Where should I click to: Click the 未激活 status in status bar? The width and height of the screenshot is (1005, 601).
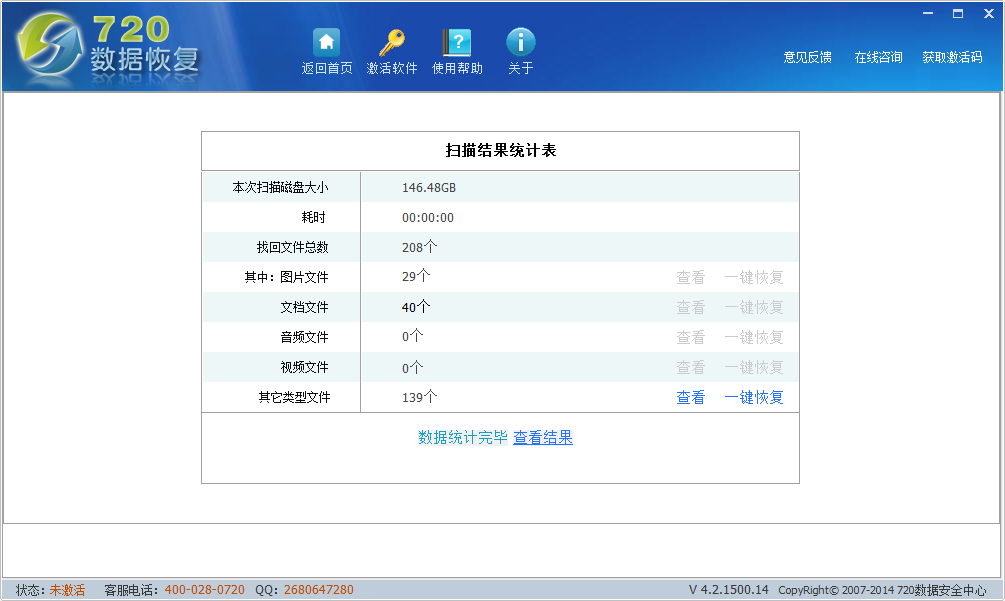[67, 590]
